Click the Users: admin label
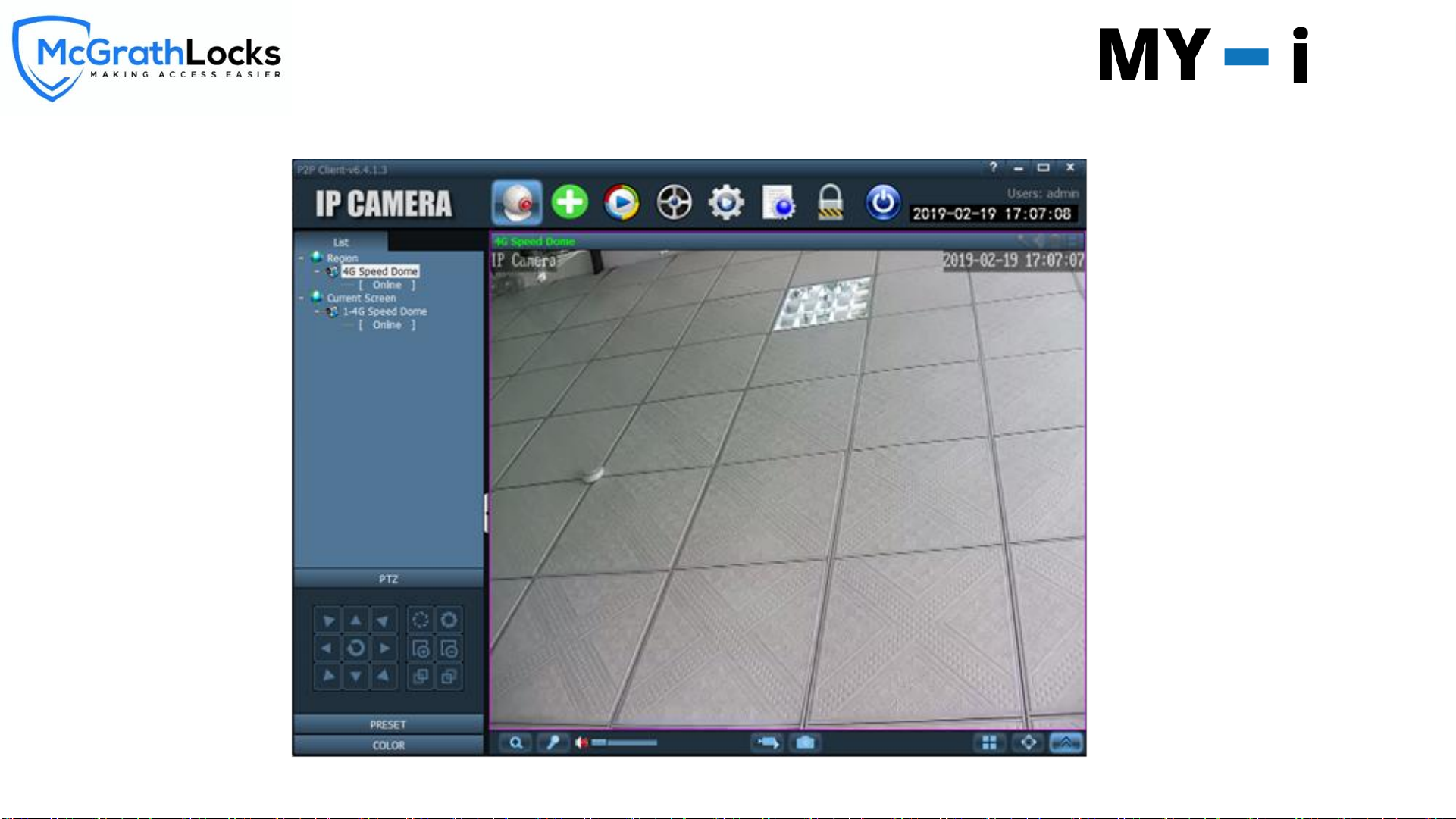This screenshot has height=819, width=1456. tap(1043, 194)
